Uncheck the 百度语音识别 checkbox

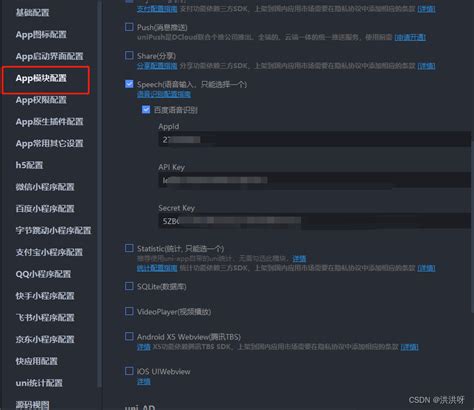pos(146,110)
